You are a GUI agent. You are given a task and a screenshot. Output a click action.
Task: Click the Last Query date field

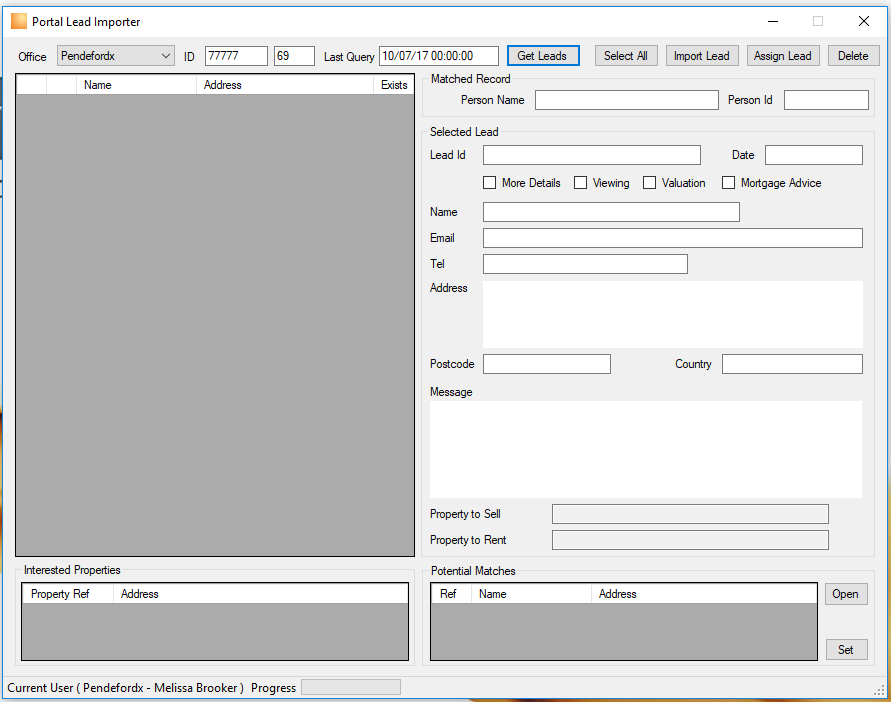439,56
